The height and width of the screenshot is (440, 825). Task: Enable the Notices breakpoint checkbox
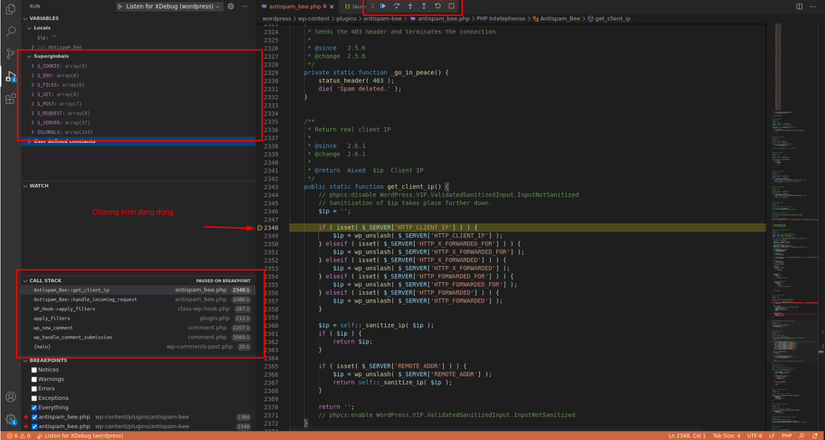34,370
